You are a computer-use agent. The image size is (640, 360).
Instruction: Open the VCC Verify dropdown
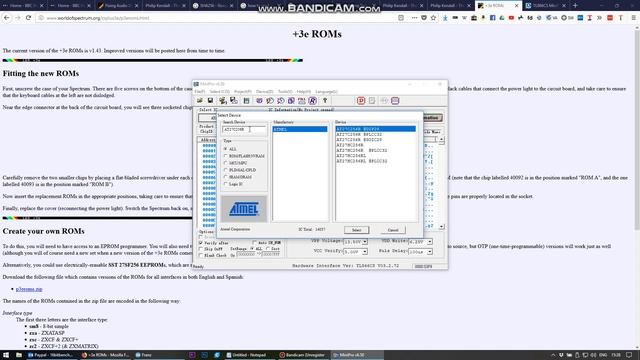tap(365, 252)
